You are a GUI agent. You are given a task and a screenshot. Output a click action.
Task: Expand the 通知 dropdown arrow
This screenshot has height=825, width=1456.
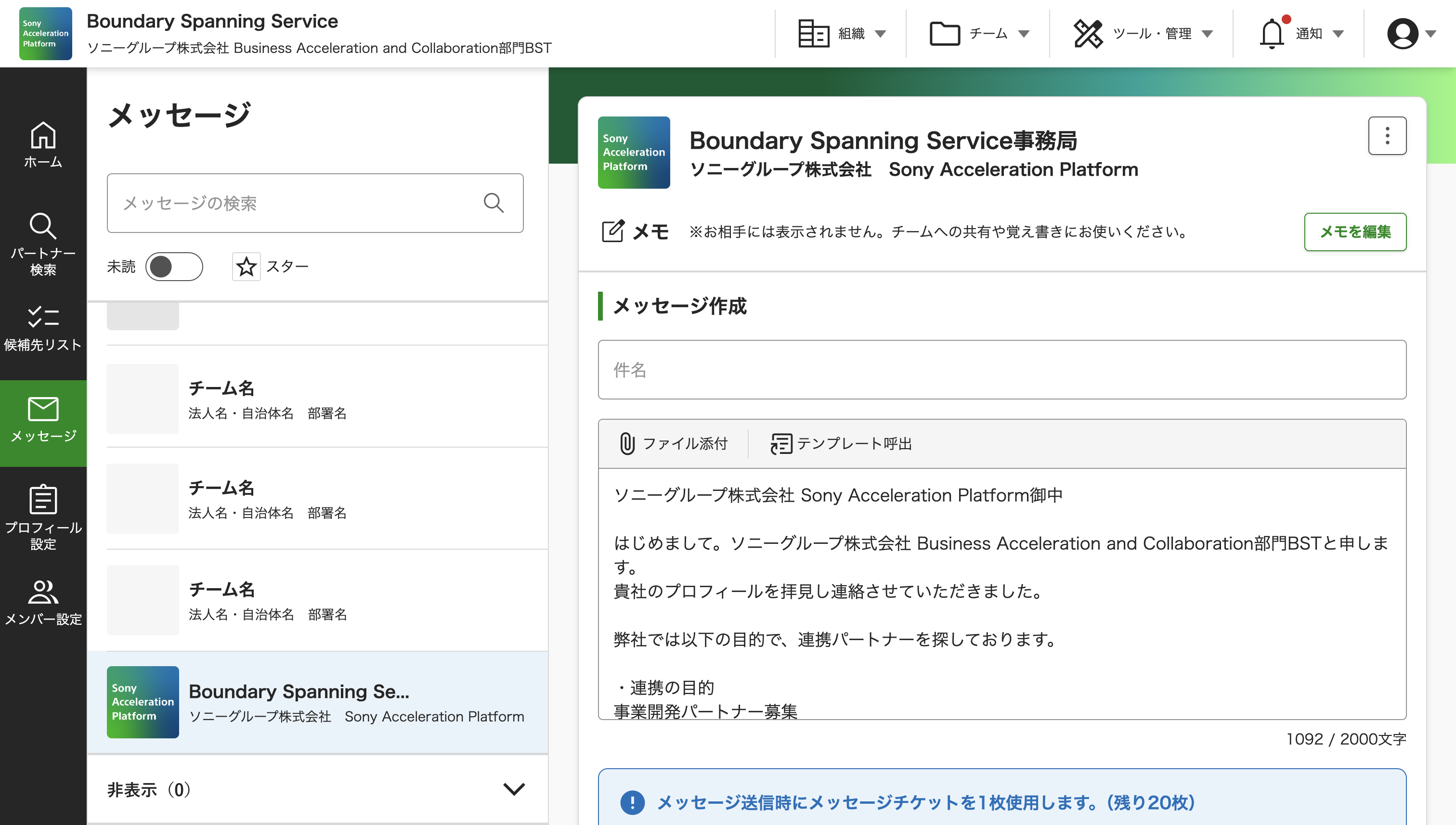1338,34
